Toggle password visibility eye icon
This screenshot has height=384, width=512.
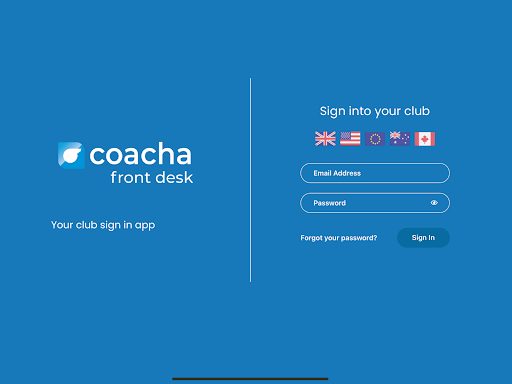point(434,203)
